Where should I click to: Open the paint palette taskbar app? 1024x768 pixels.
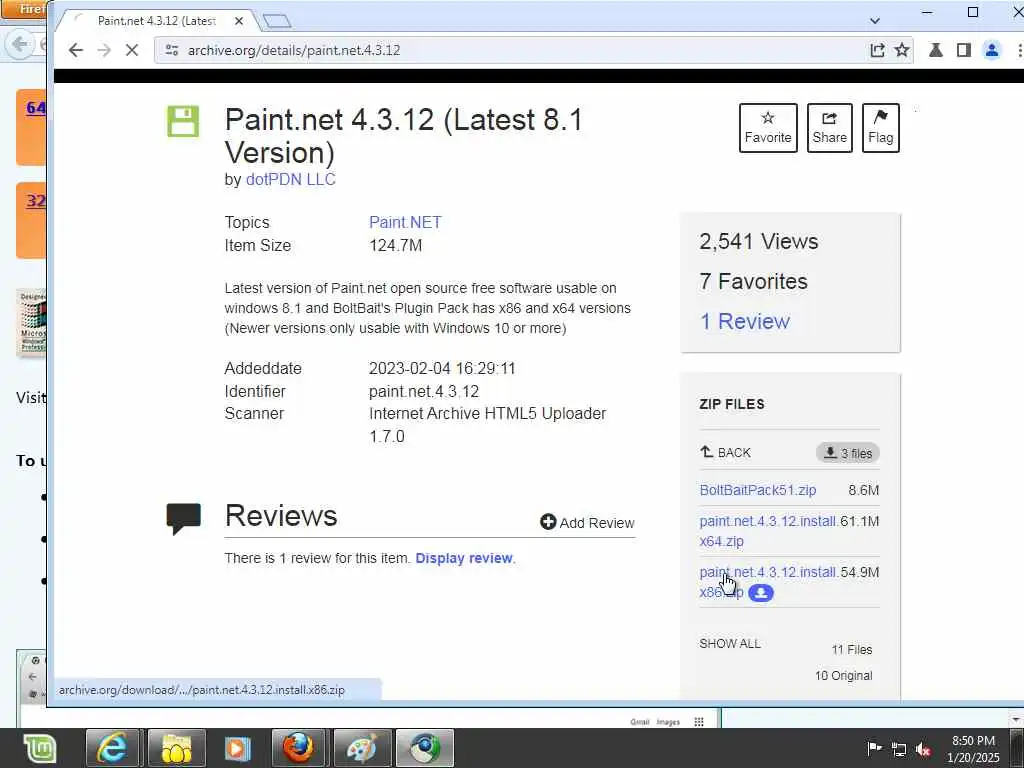coord(361,748)
